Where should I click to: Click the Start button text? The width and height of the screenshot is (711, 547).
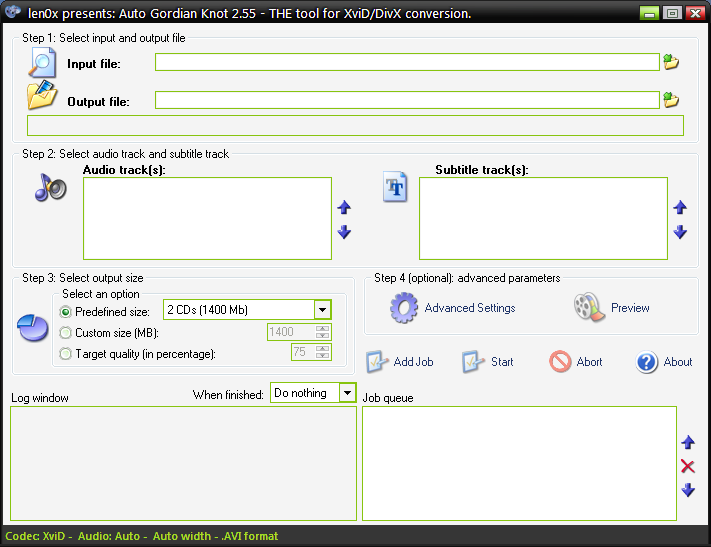point(502,362)
